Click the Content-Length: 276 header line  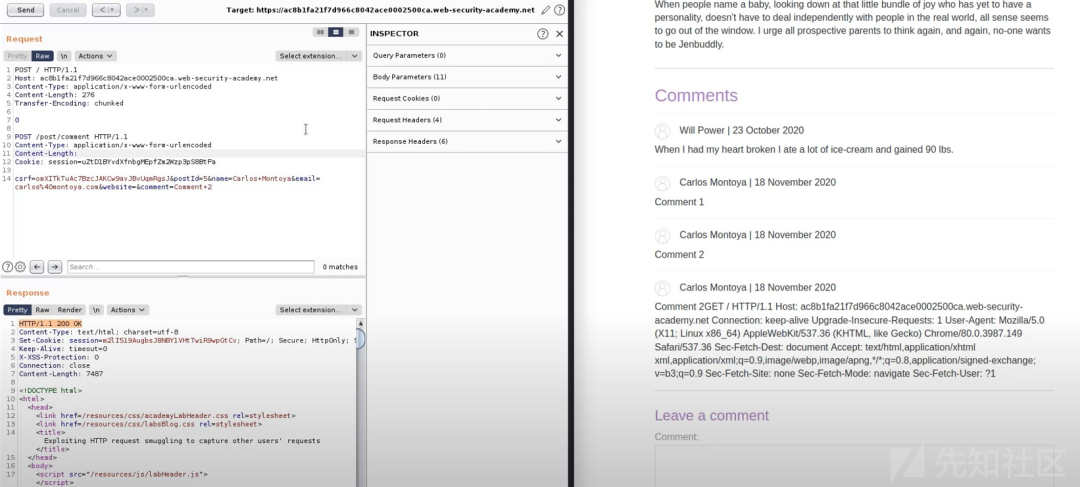(54, 95)
